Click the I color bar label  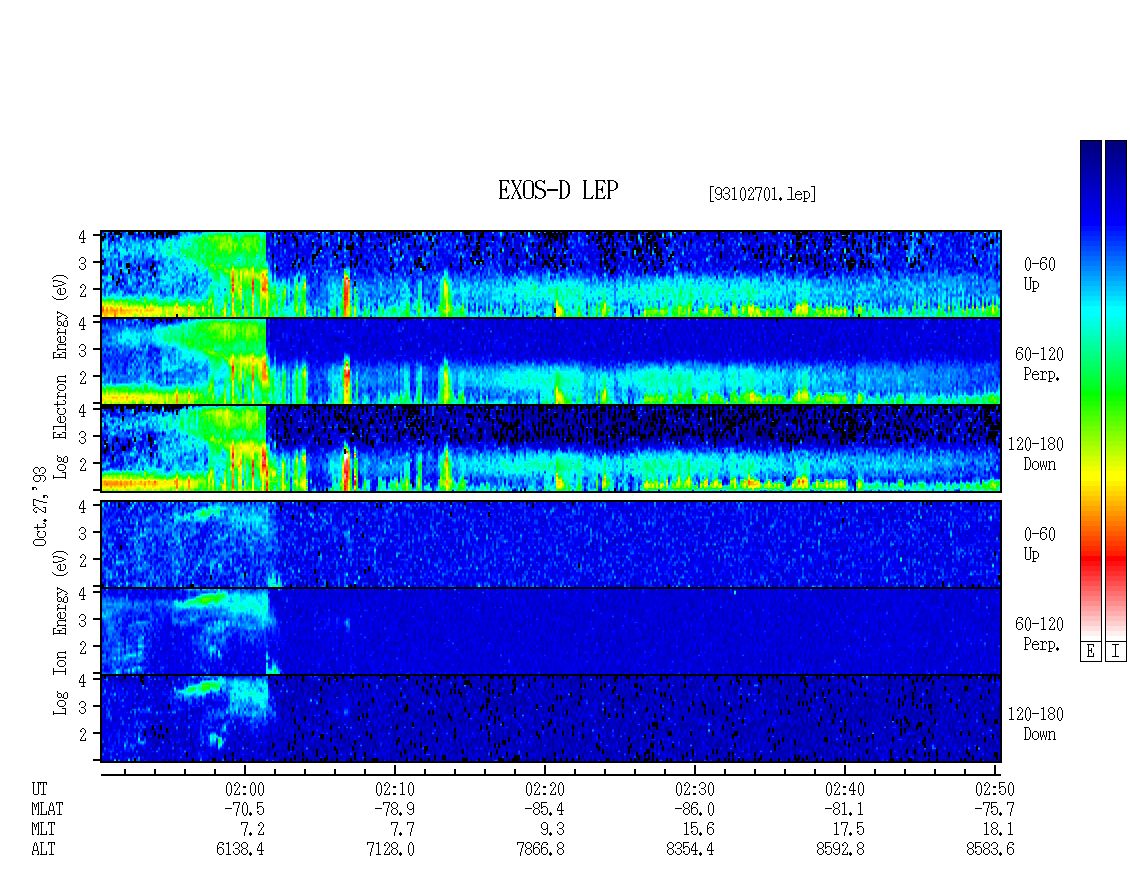1116,652
